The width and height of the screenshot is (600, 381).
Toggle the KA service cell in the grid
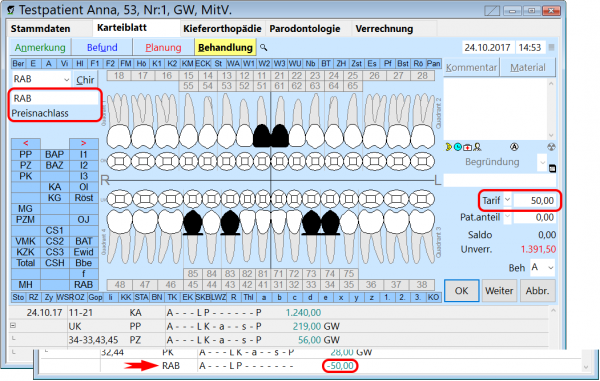[55, 187]
